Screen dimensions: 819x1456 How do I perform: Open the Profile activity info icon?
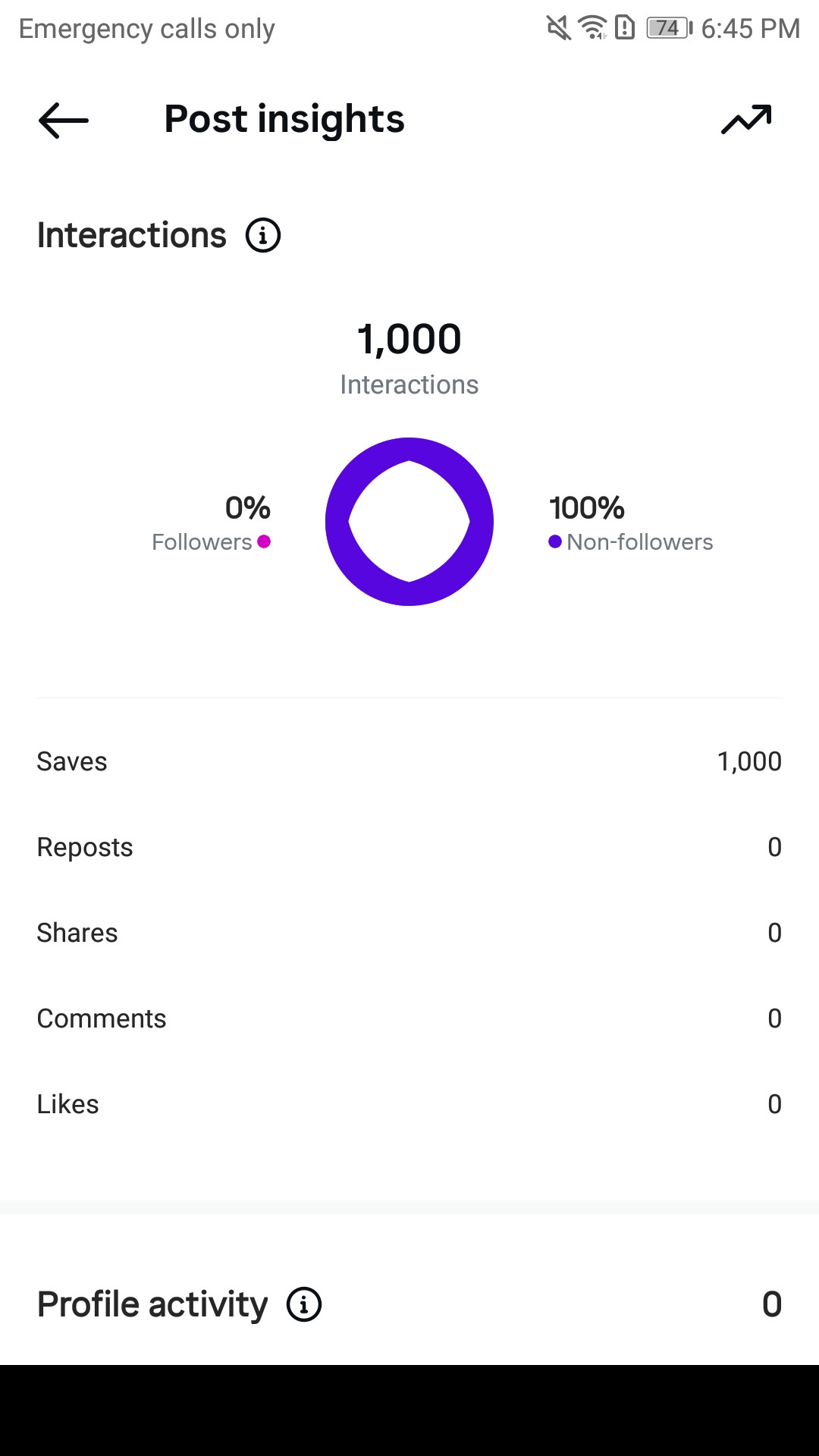tap(304, 1304)
